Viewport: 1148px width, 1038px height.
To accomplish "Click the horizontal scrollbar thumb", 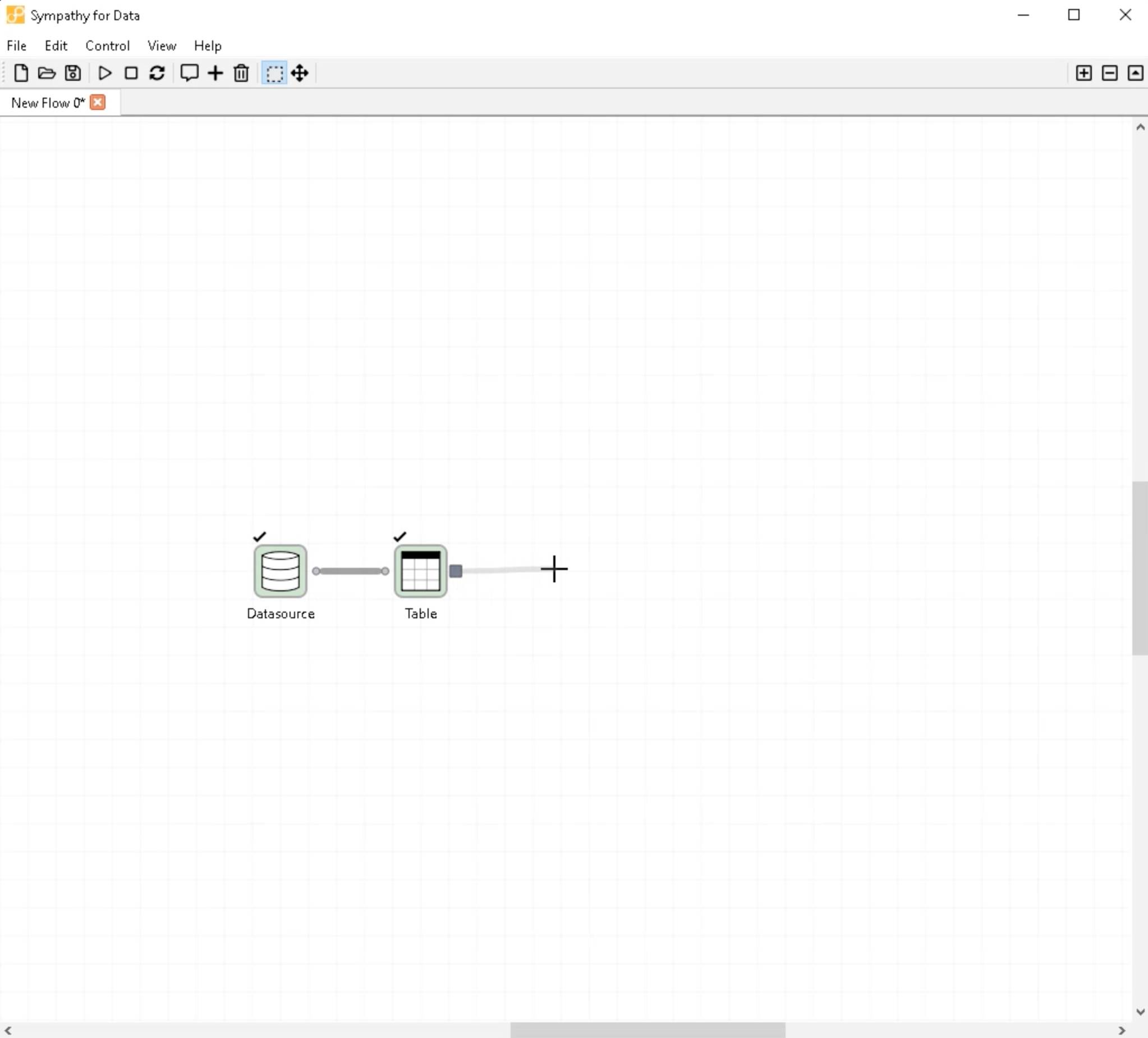I will pyautogui.click(x=648, y=1030).
